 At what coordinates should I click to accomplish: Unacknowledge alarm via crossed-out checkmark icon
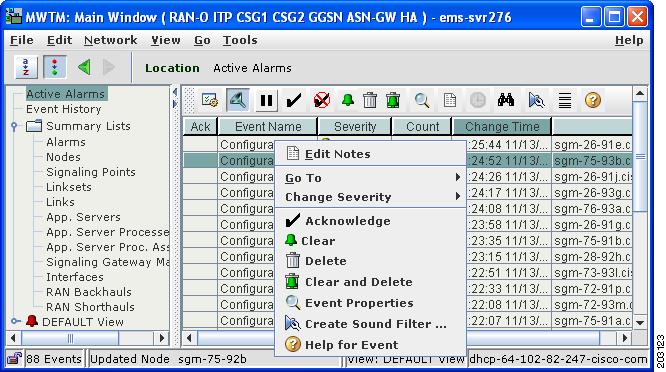pyautogui.click(x=322, y=101)
